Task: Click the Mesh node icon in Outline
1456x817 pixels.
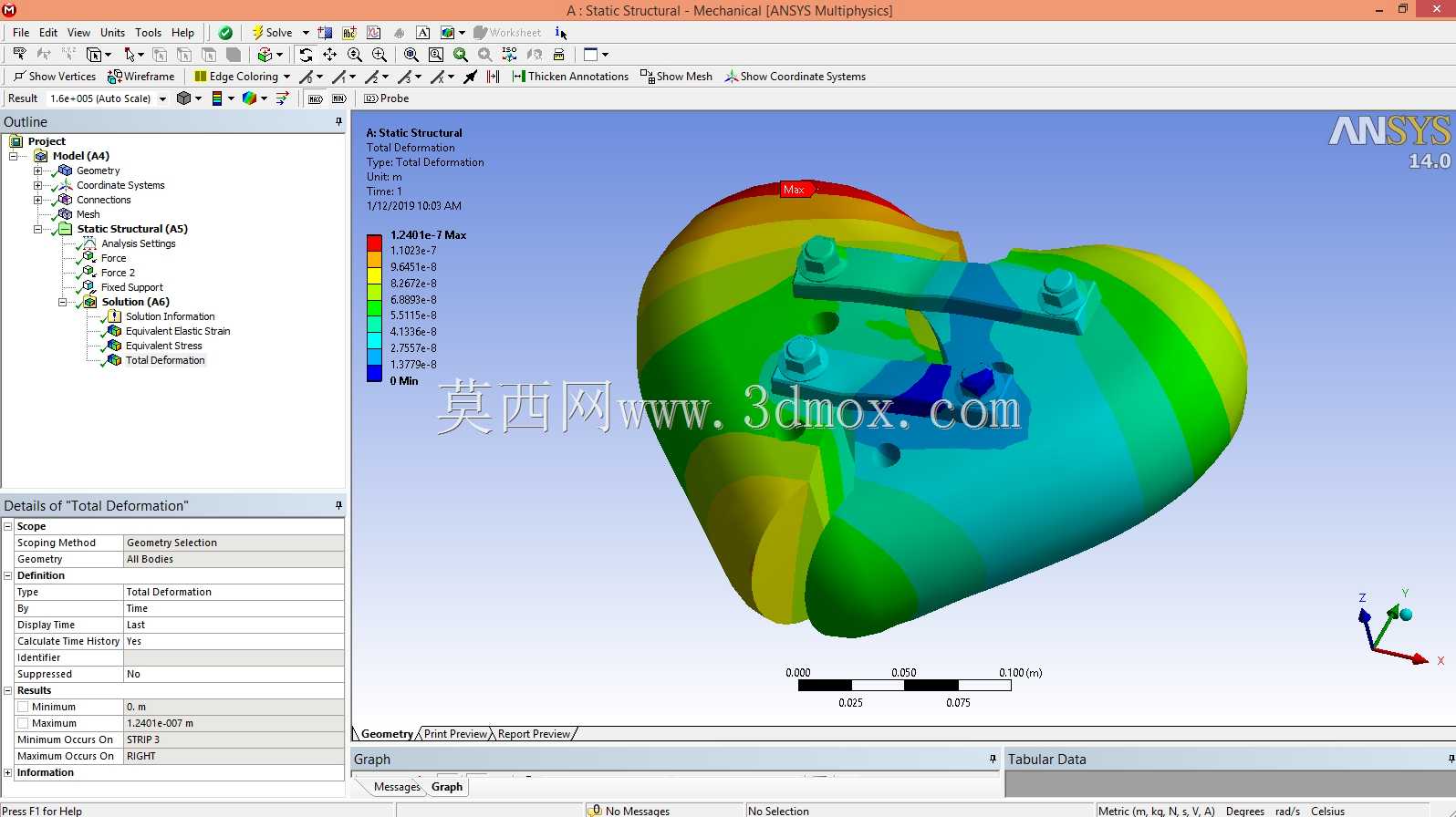Action: pyautogui.click(x=65, y=214)
